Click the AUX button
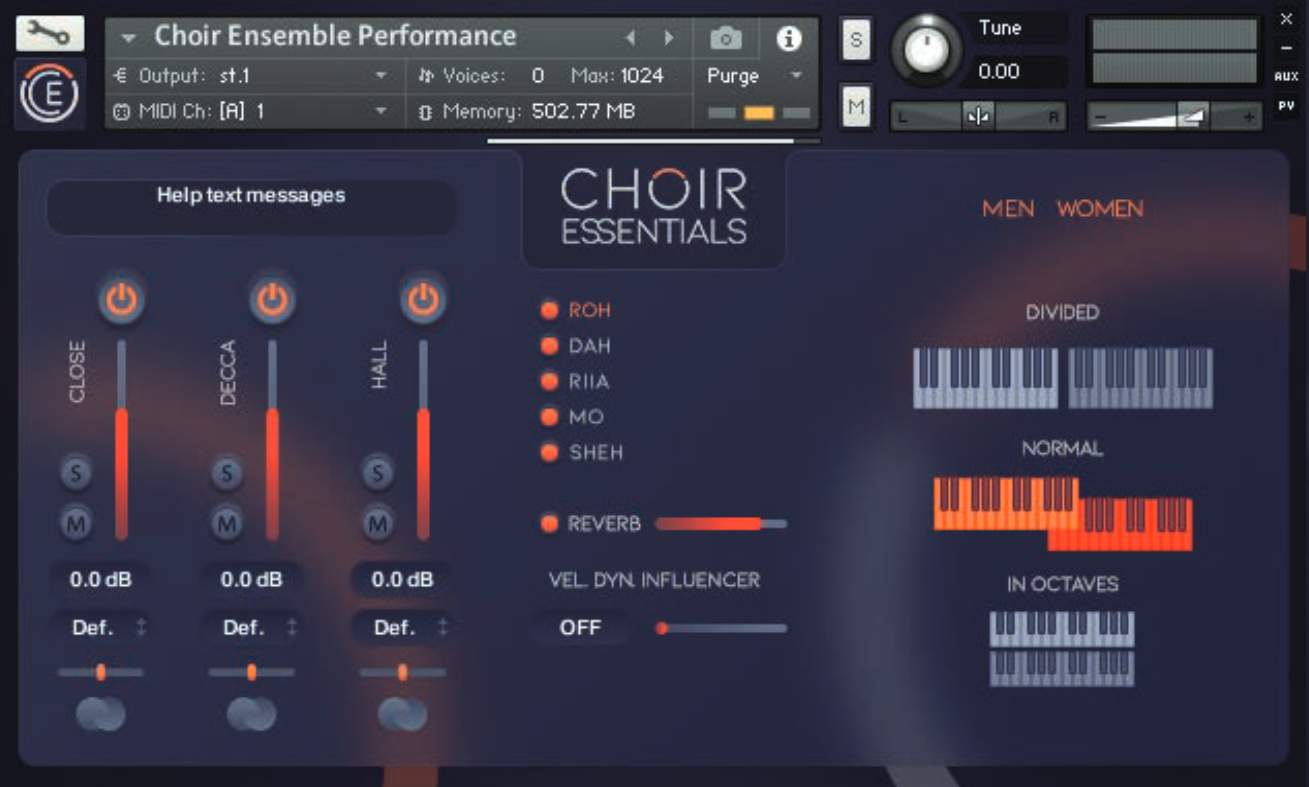This screenshot has height=787, width=1309. click(1287, 74)
